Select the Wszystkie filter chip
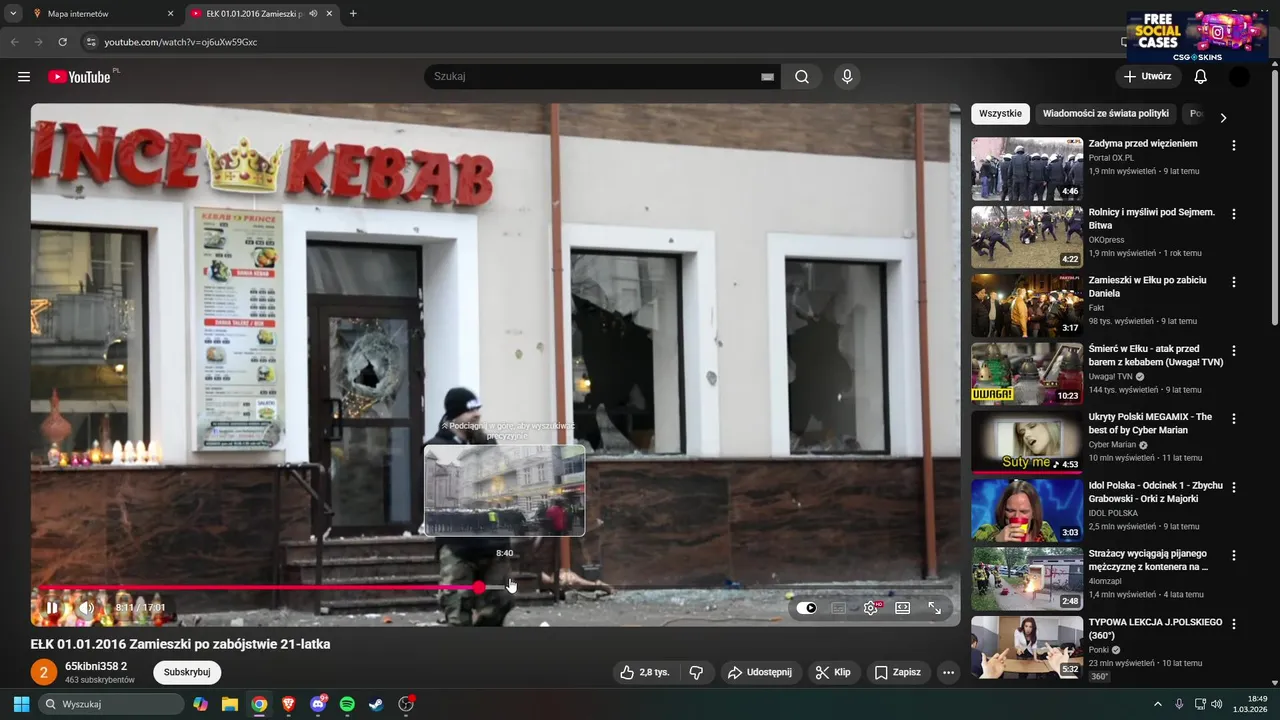 (x=1000, y=114)
